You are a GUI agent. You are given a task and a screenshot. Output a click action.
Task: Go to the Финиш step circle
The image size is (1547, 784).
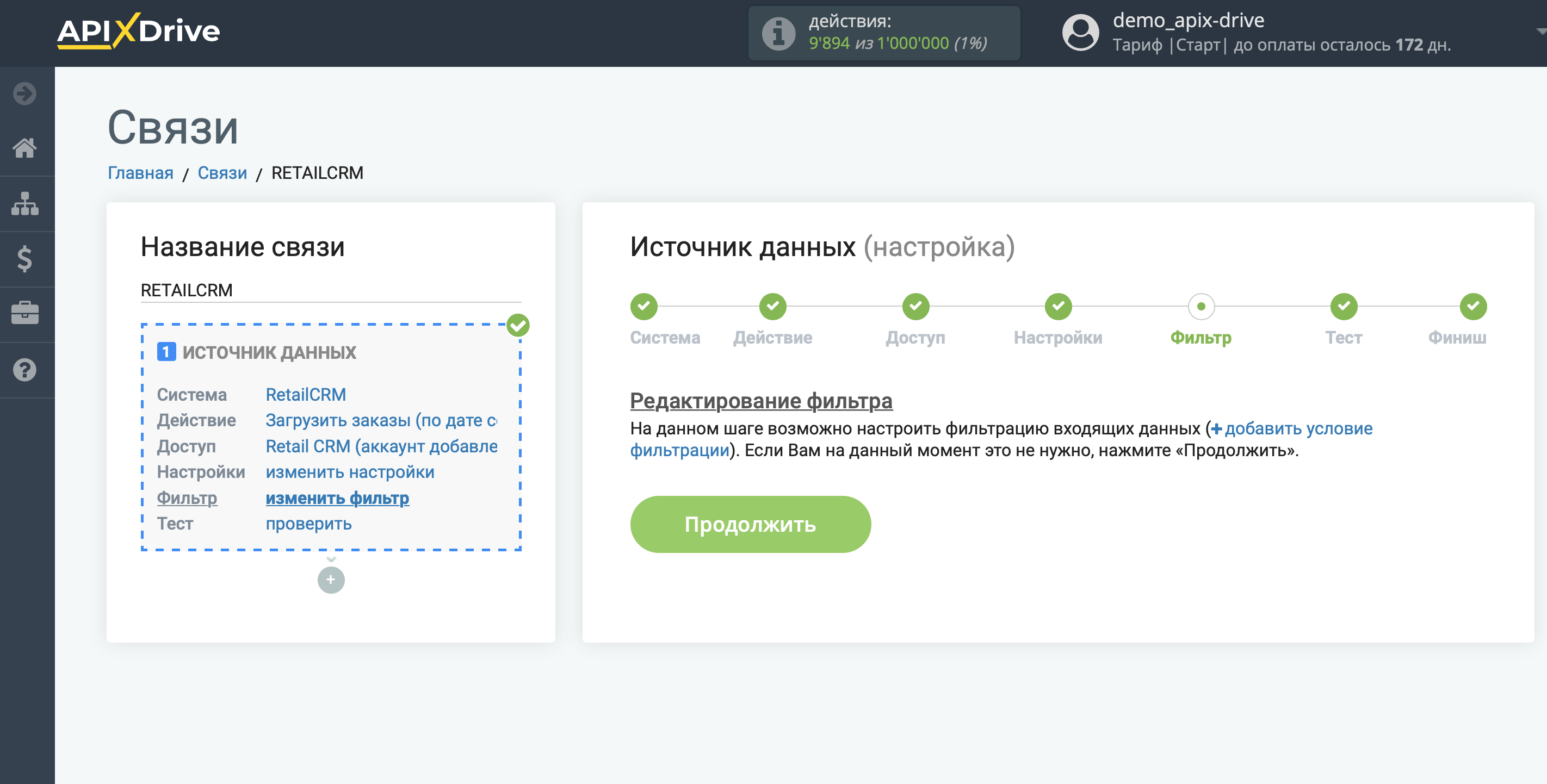1473,307
